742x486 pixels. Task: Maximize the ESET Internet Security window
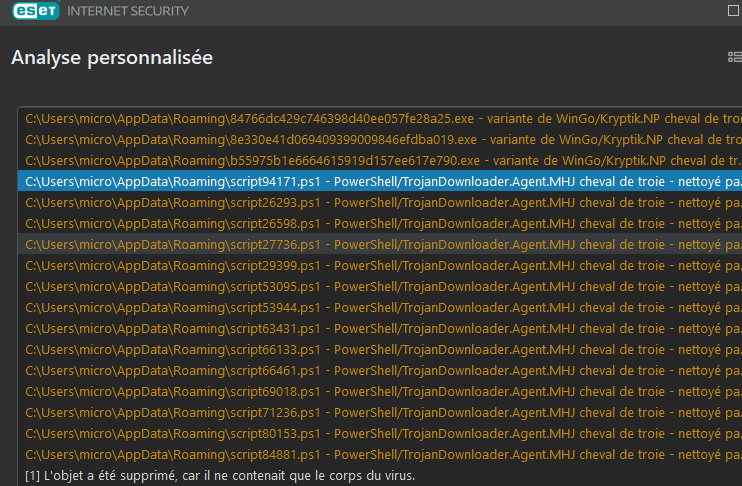pyautogui.click(x=733, y=10)
